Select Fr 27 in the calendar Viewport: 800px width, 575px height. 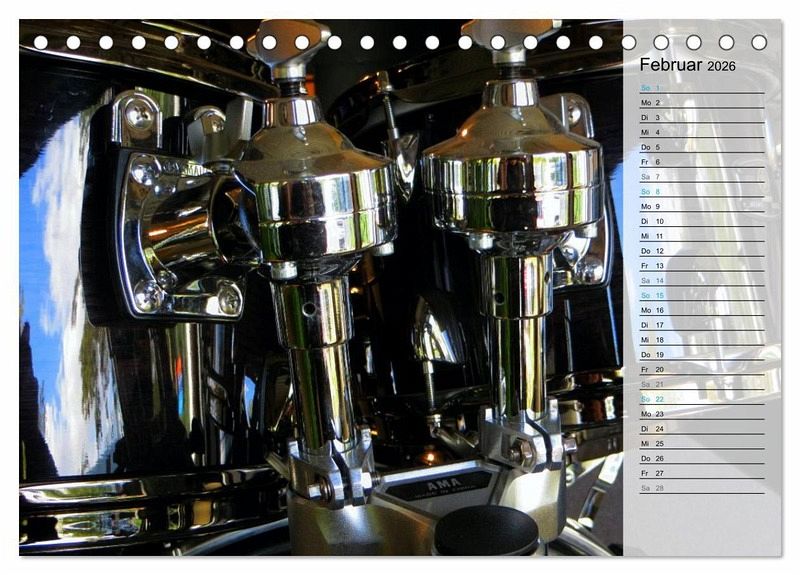coord(651,473)
